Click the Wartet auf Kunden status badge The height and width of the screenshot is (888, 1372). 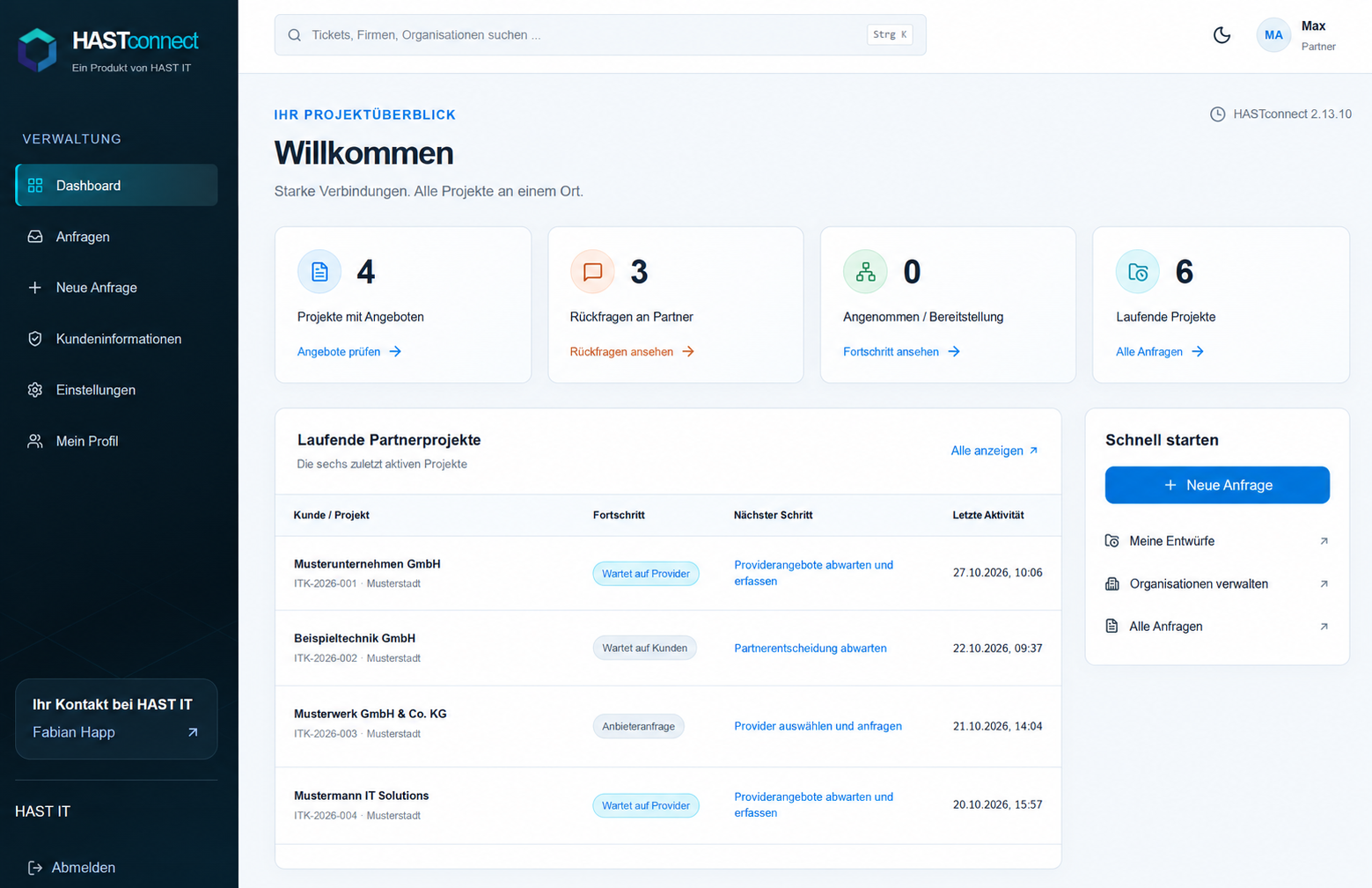(x=645, y=648)
